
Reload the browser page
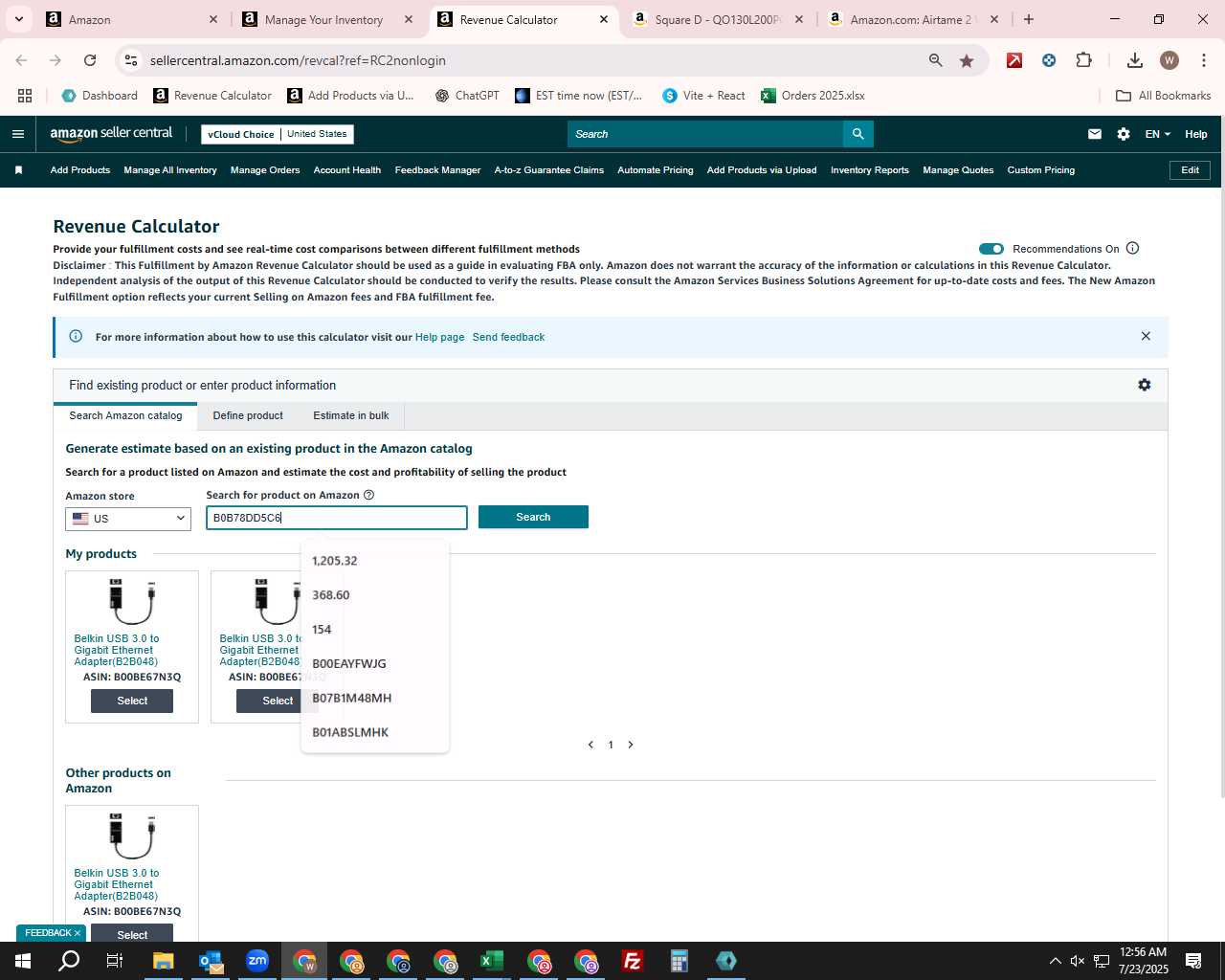[90, 60]
